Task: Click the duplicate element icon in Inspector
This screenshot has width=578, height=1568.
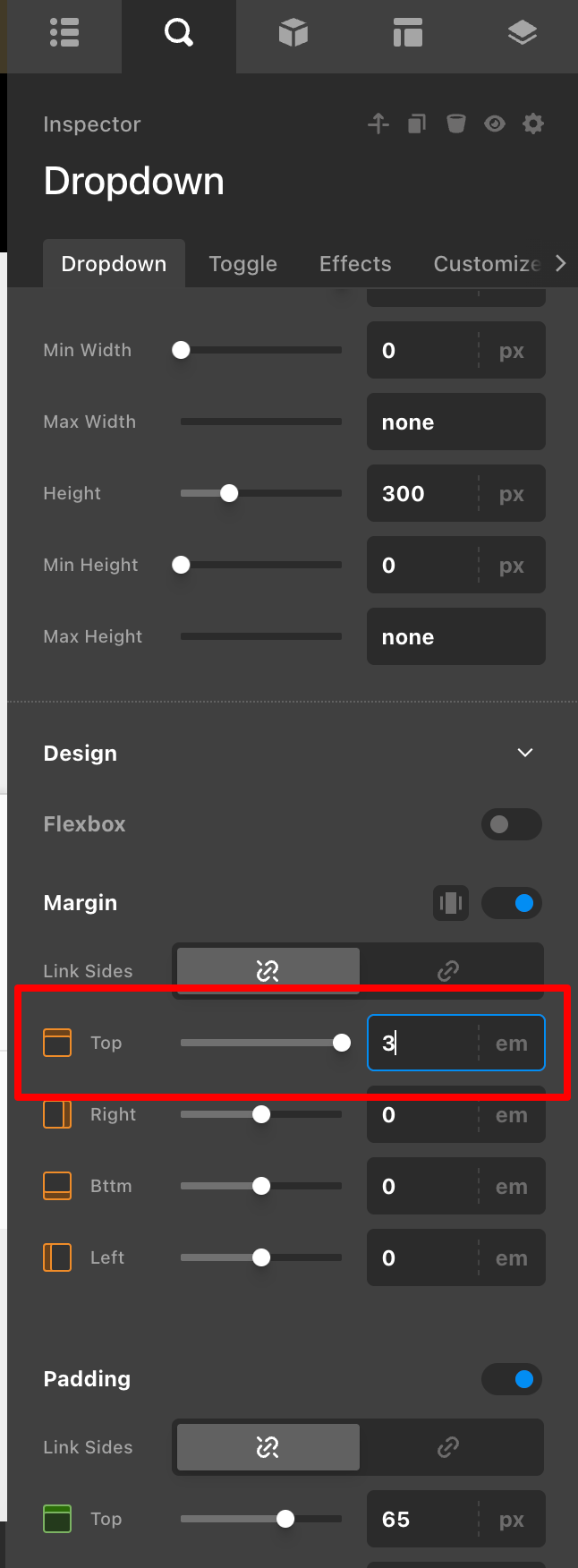Action: (417, 124)
